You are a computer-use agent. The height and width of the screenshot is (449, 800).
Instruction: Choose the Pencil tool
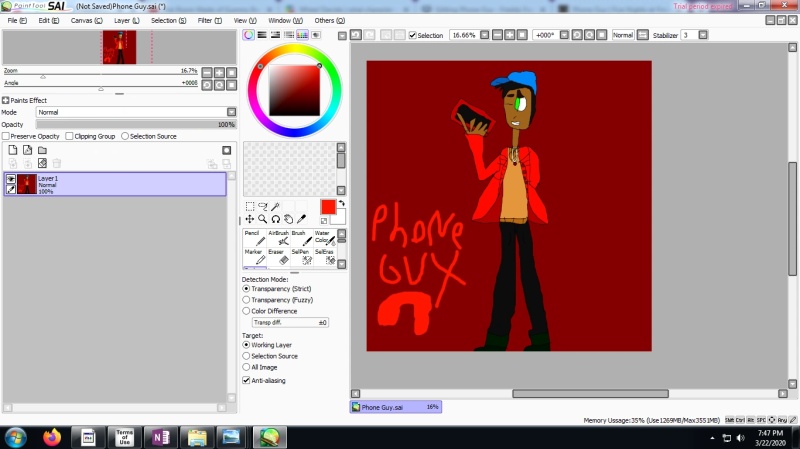coord(254,238)
